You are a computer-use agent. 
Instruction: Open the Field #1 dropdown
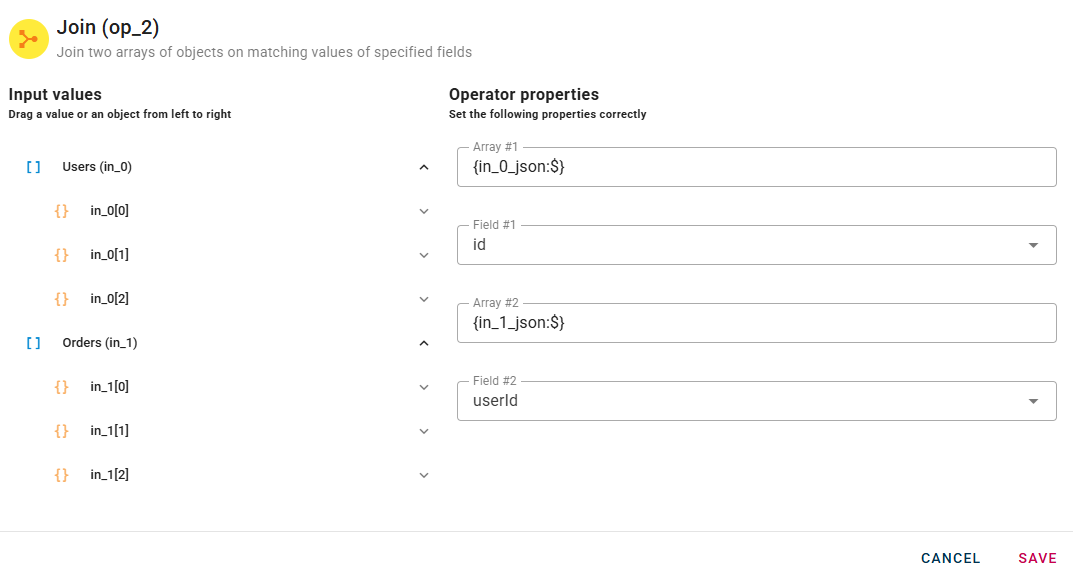(x=1033, y=245)
